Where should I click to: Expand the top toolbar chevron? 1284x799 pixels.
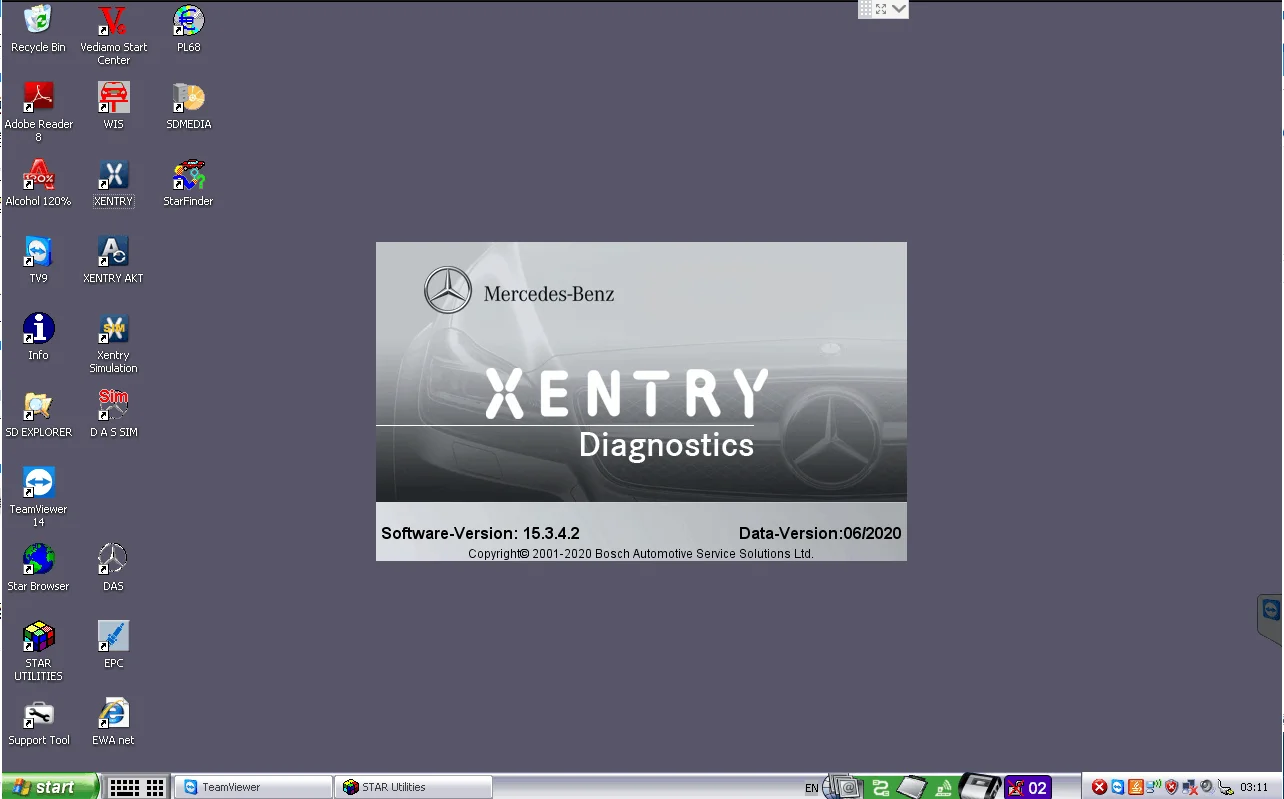(x=899, y=9)
